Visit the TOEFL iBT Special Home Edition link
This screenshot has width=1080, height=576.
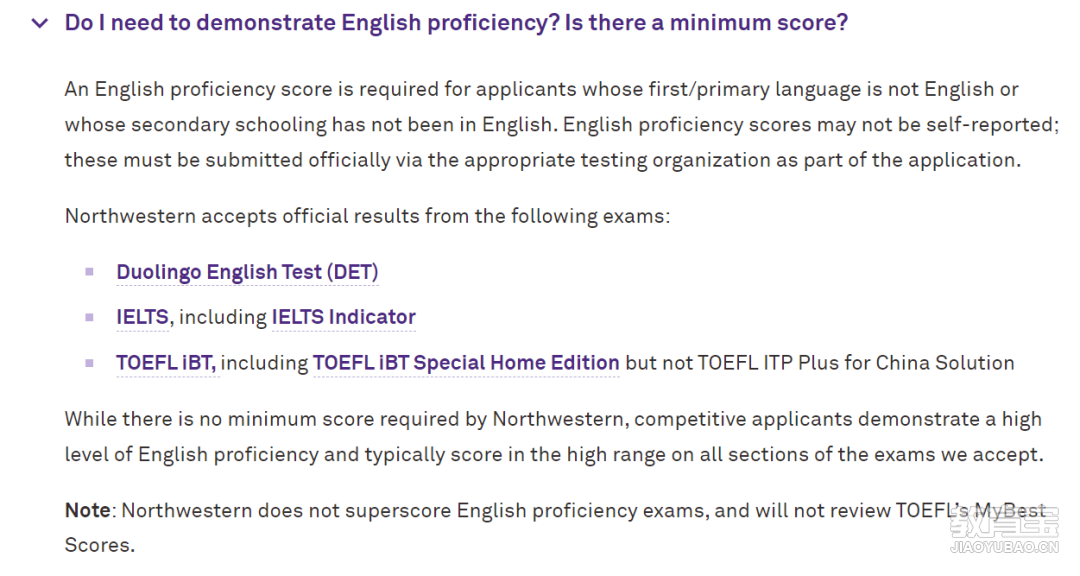pyautogui.click(x=466, y=362)
